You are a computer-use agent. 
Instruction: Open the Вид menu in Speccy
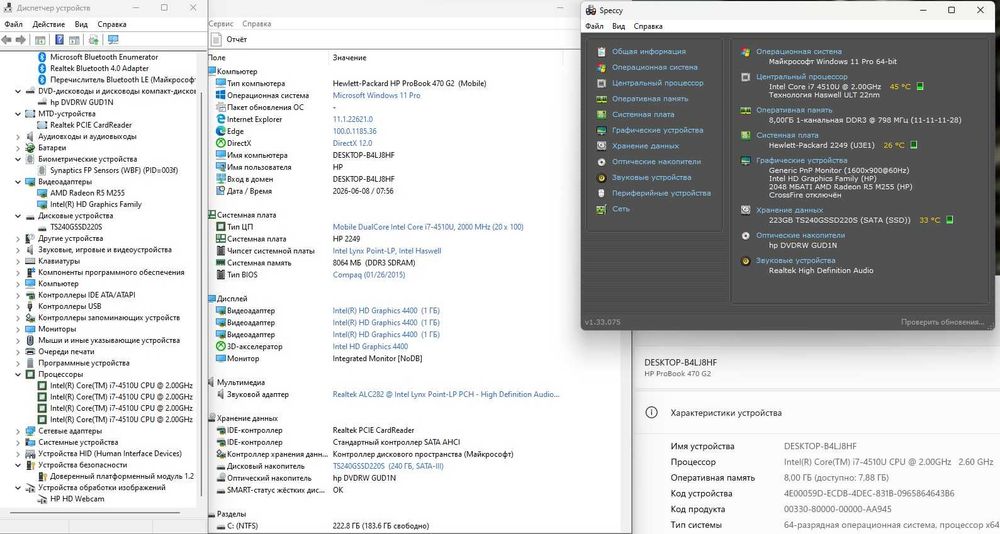click(x=619, y=26)
